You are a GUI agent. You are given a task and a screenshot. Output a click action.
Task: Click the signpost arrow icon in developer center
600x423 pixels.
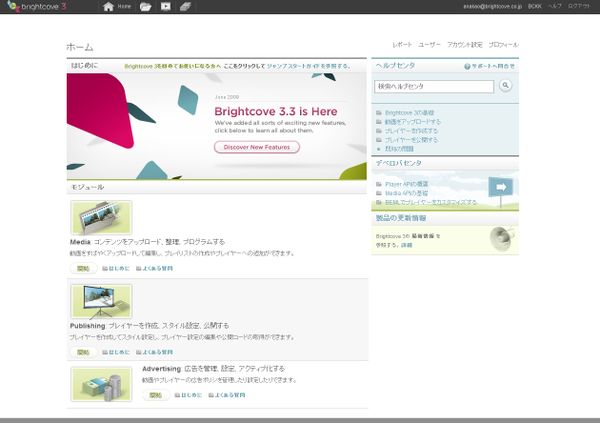[x=501, y=187]
